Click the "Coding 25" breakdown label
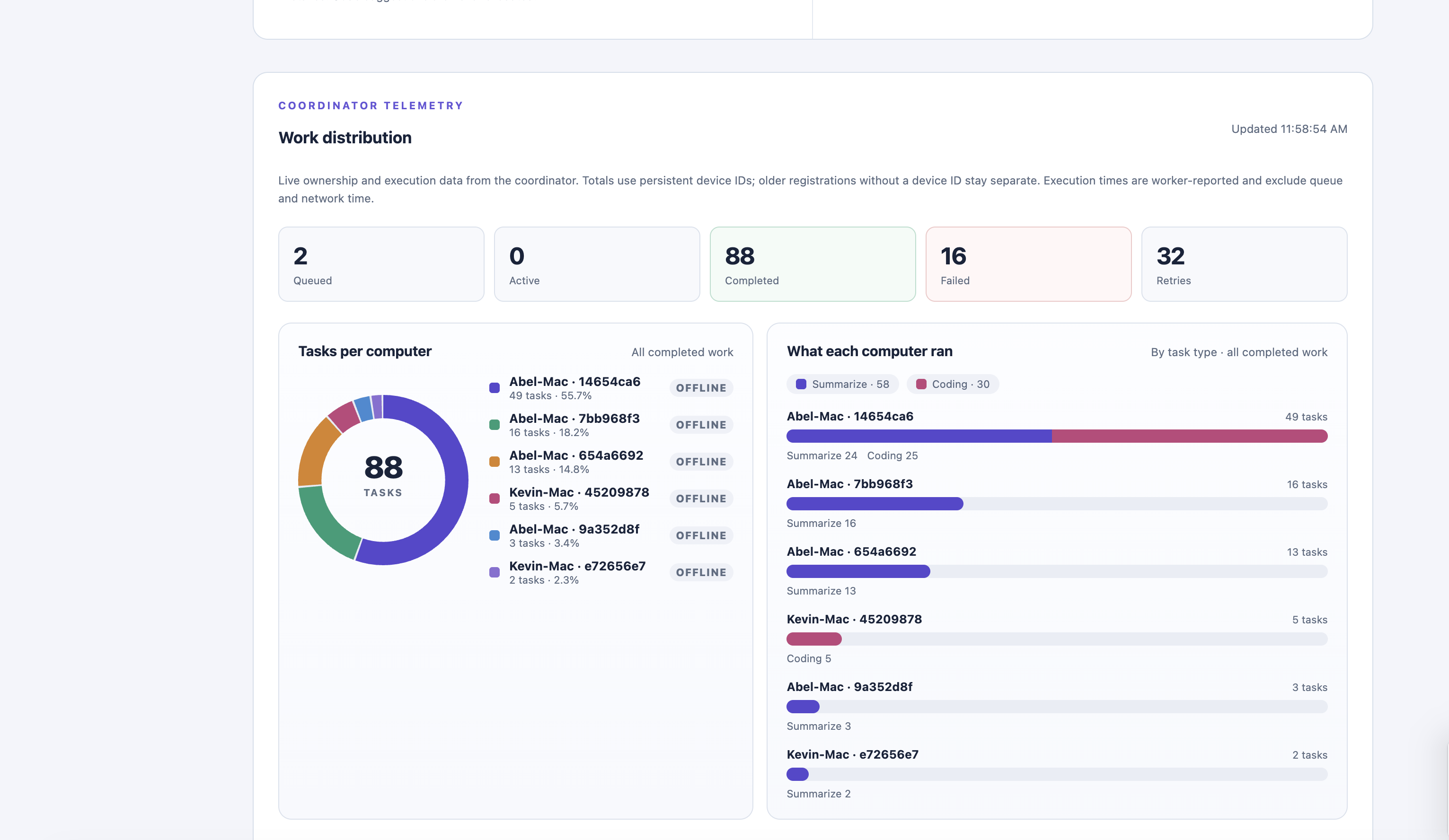The width and height of the screenshot is (1449, 840). pos(892,455)
